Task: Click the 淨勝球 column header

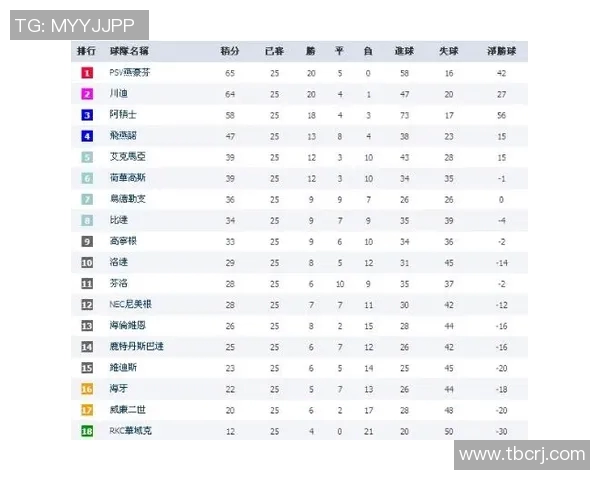Action: click(x=501, y=50)
